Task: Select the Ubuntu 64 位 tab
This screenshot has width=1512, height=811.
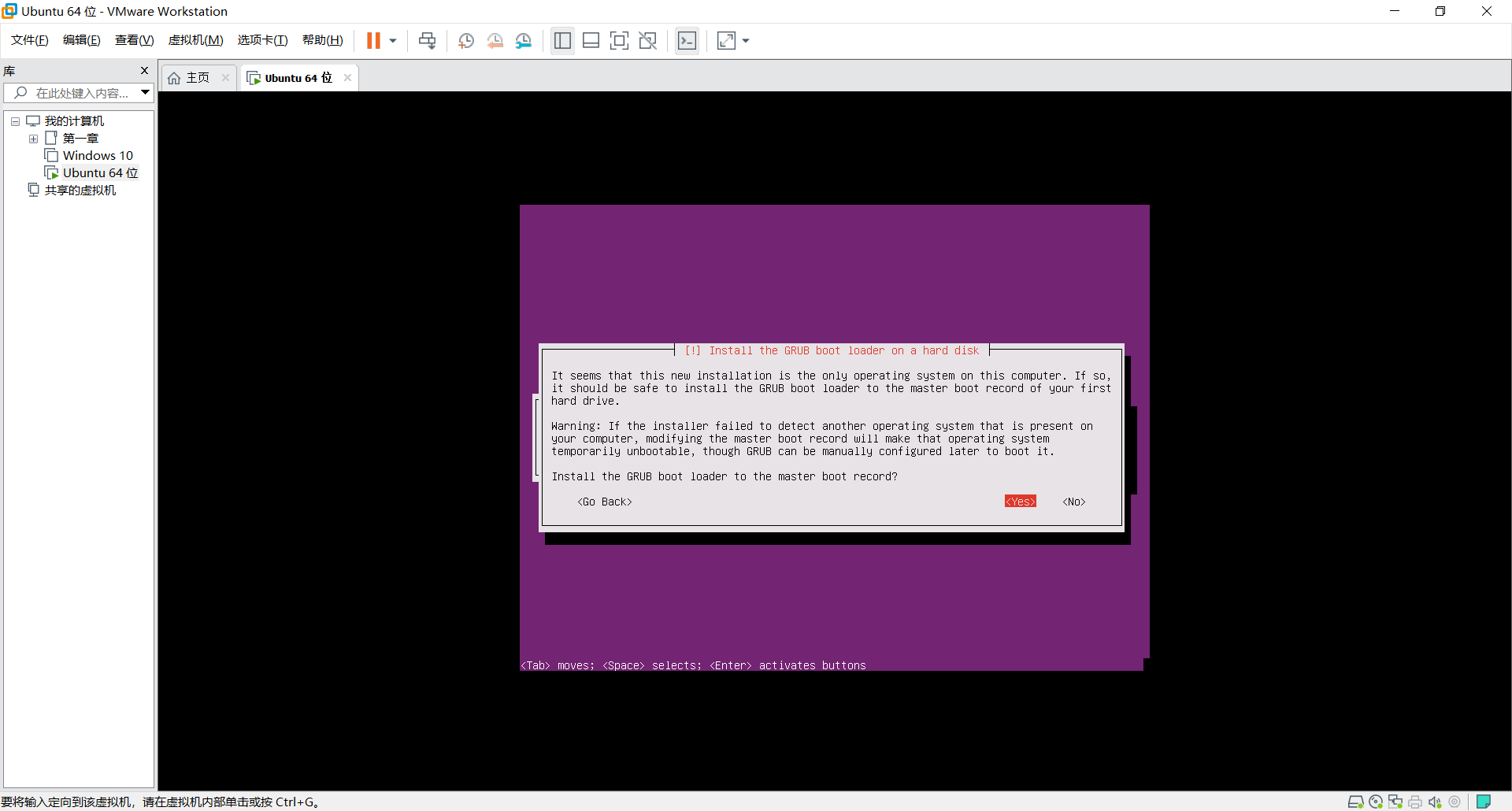Action: [298, 78]
